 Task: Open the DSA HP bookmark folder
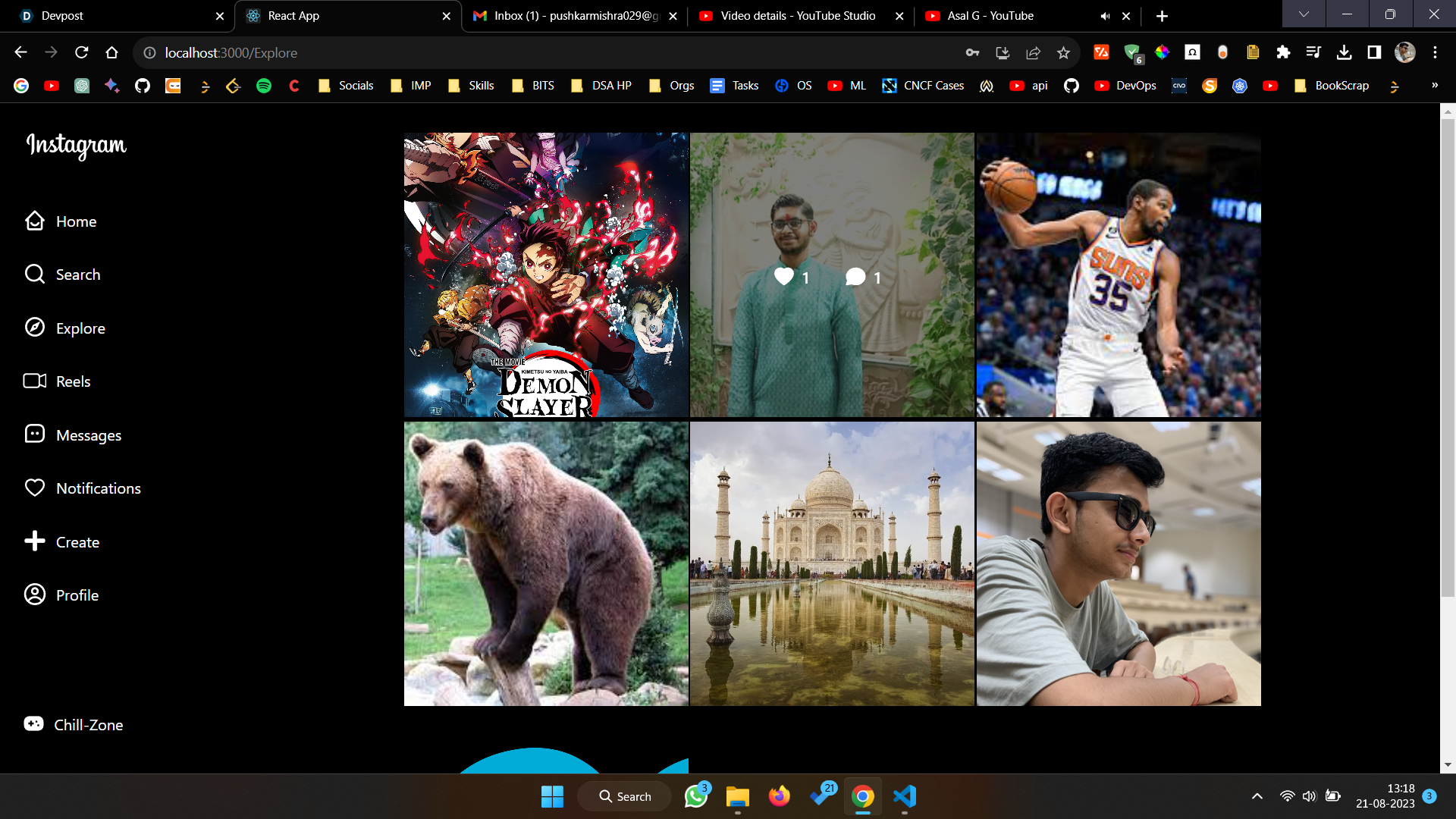coord(602,86)
